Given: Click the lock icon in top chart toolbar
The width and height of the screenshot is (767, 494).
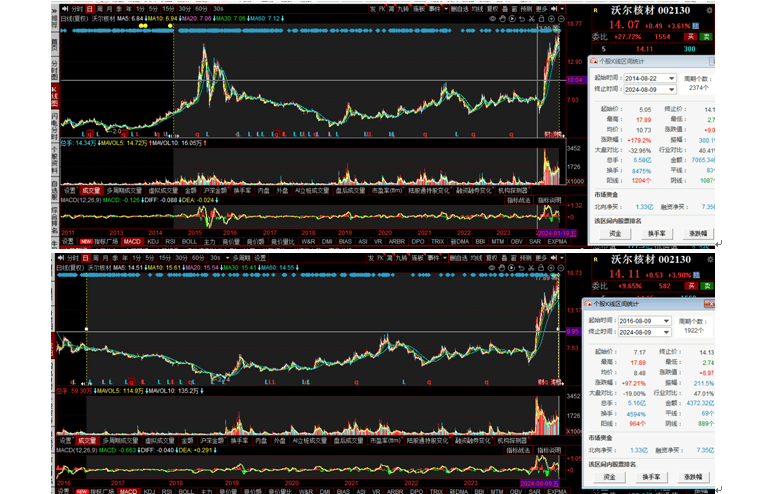Looking at the screenshot, I should tap(541, 19).
